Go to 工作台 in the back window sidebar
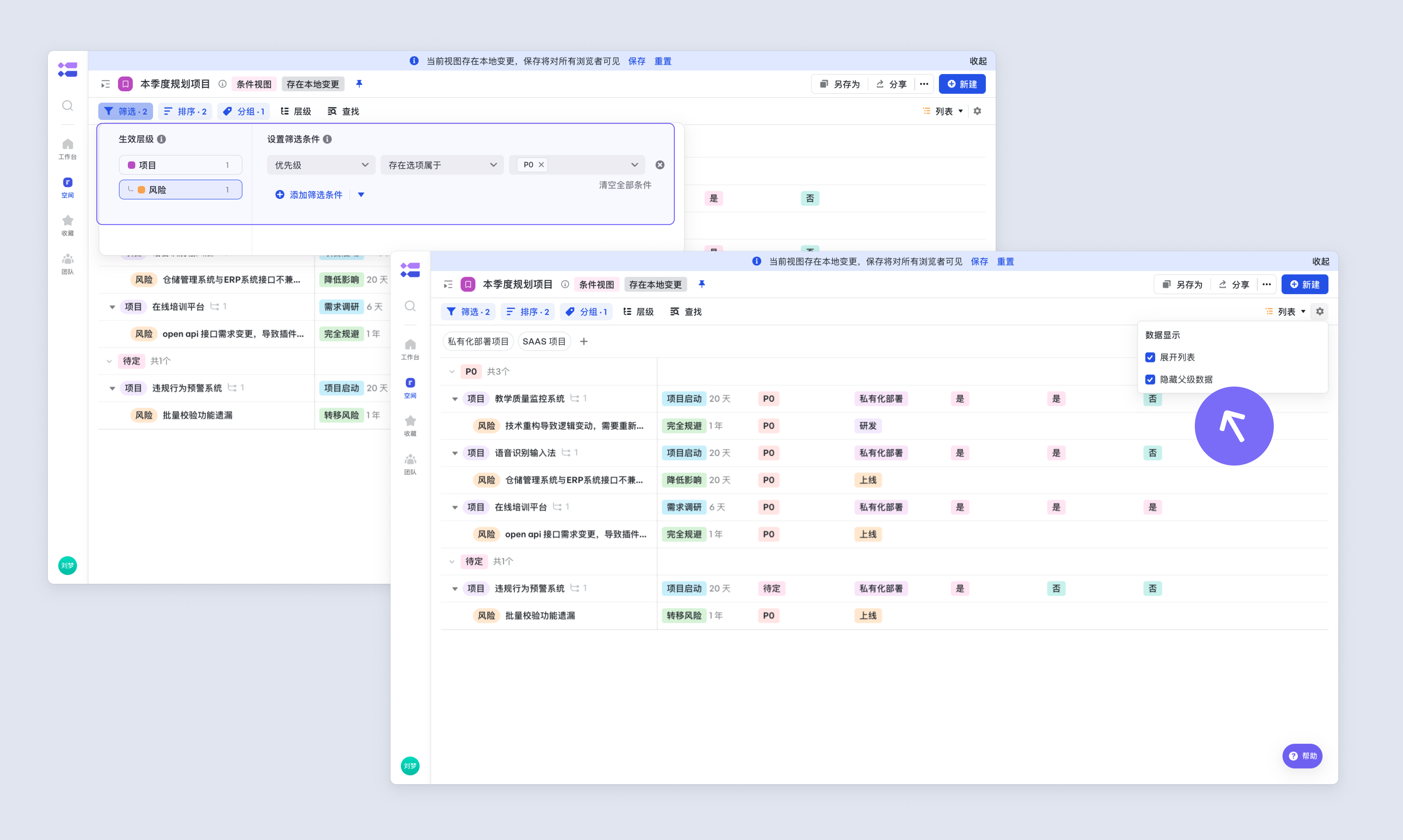Image resolution: width=1403 pixels, height=840 pixels. tap(67, 149)
